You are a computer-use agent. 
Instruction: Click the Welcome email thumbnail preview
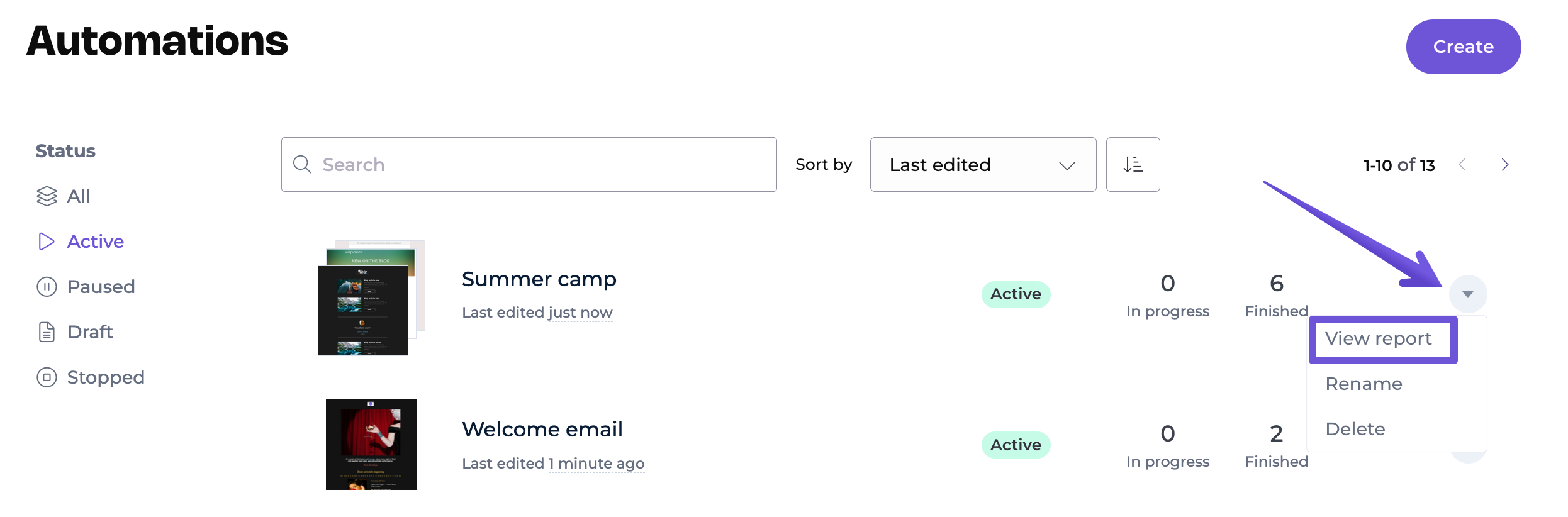[x=371, y=445]
